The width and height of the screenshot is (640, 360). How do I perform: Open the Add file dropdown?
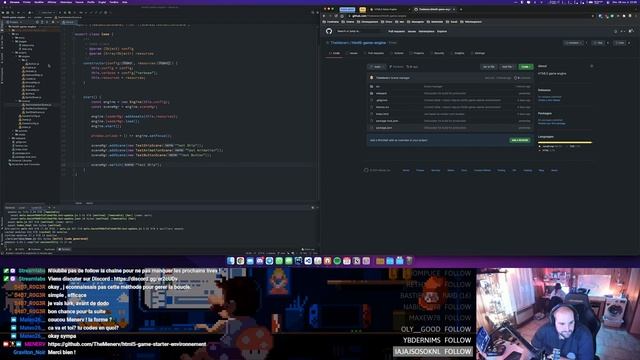pos(507,67)
